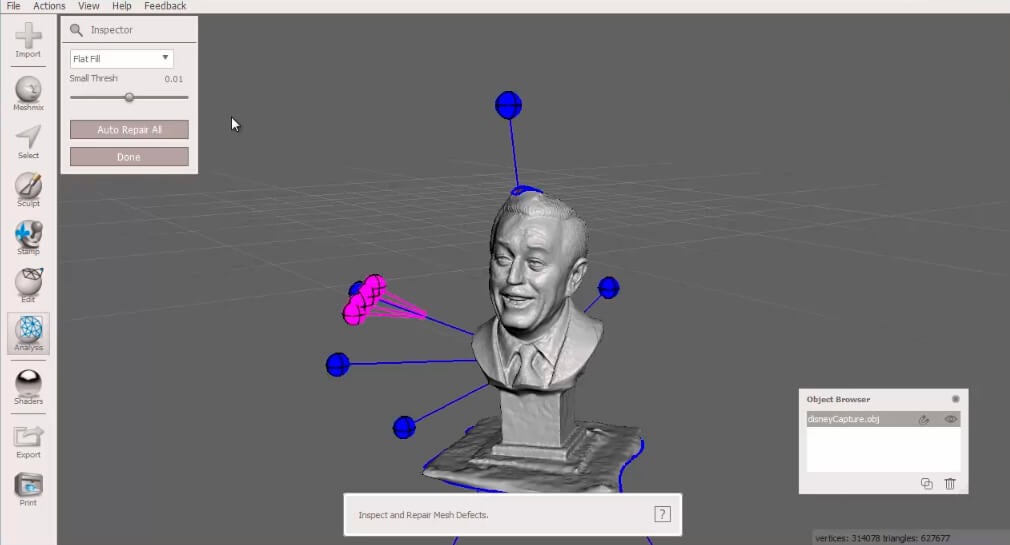Image resolution: width=1010 pixels, height=545 pixels.
Task: Open the Feedback menu
Action: tap(165, 6)
